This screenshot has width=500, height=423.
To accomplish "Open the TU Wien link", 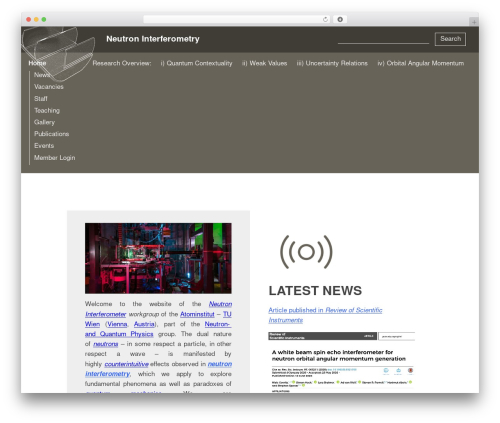I will [x=227, y=314].
